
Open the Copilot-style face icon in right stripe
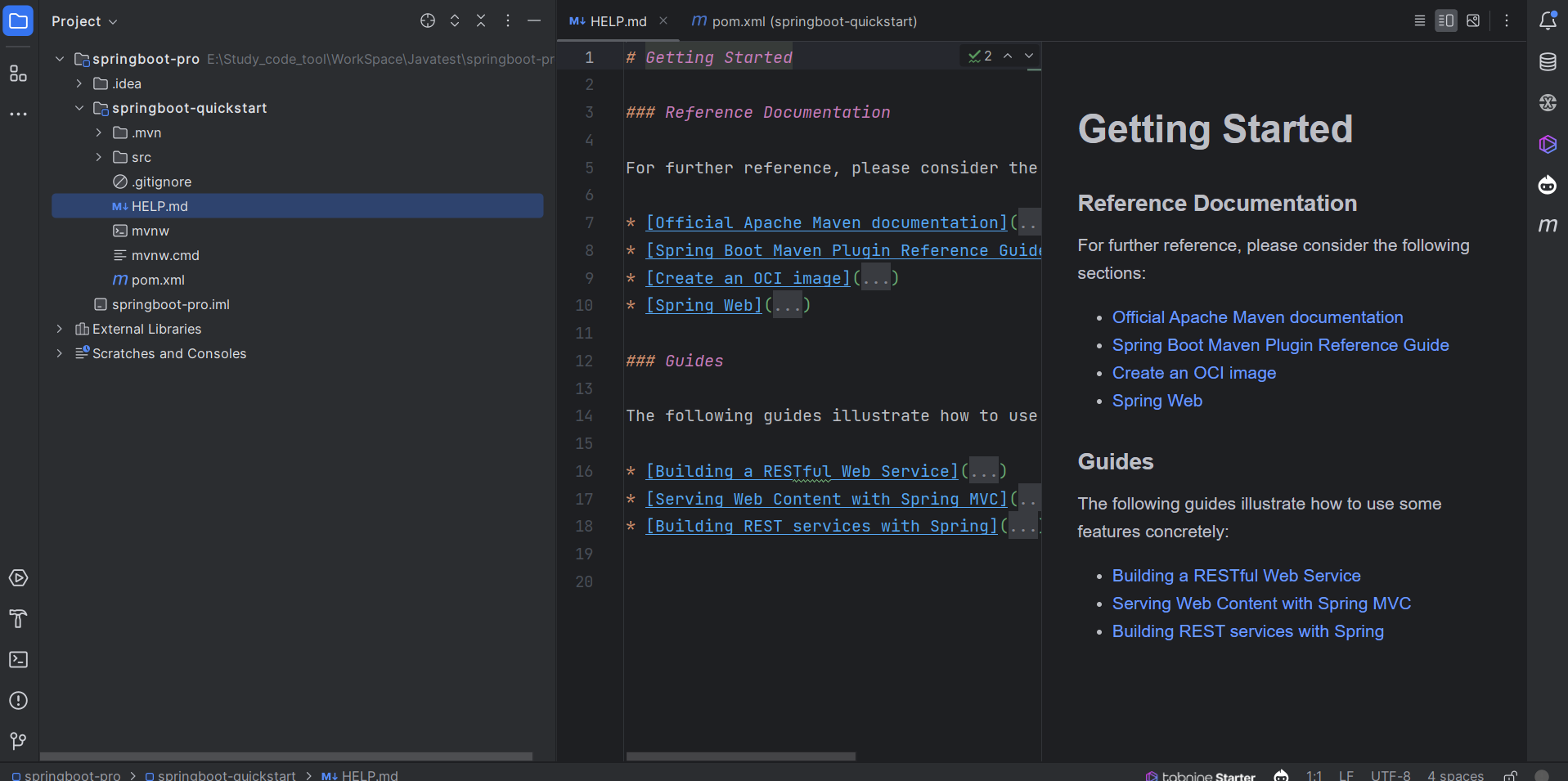pyautogui.click(x=1548, y=185)
